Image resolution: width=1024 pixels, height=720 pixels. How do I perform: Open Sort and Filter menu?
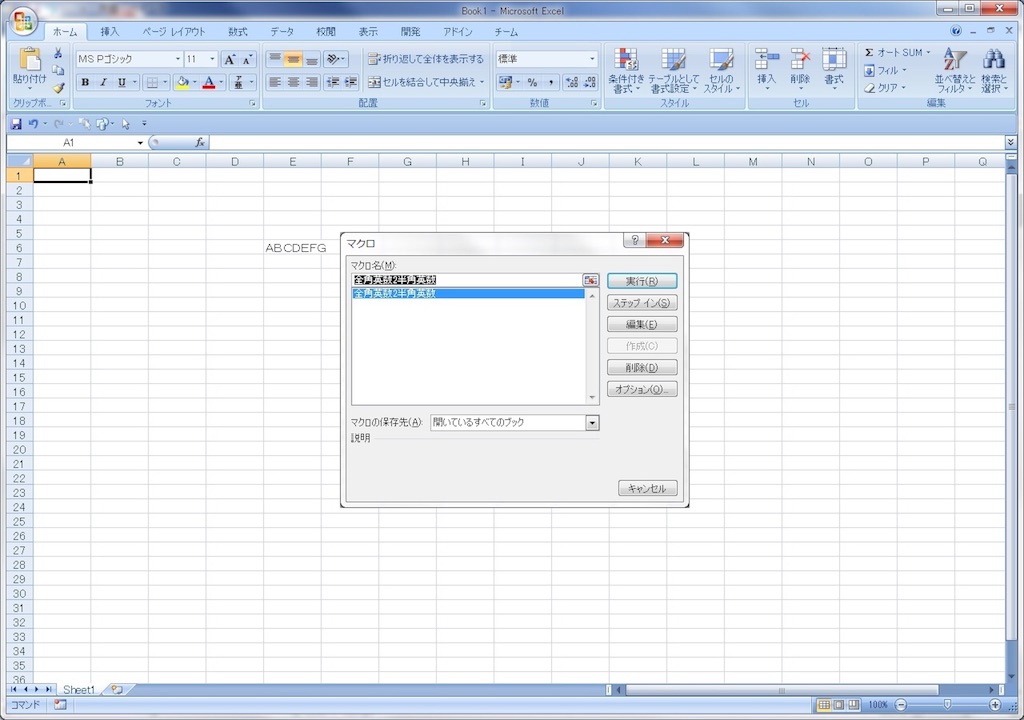(955, 71)
